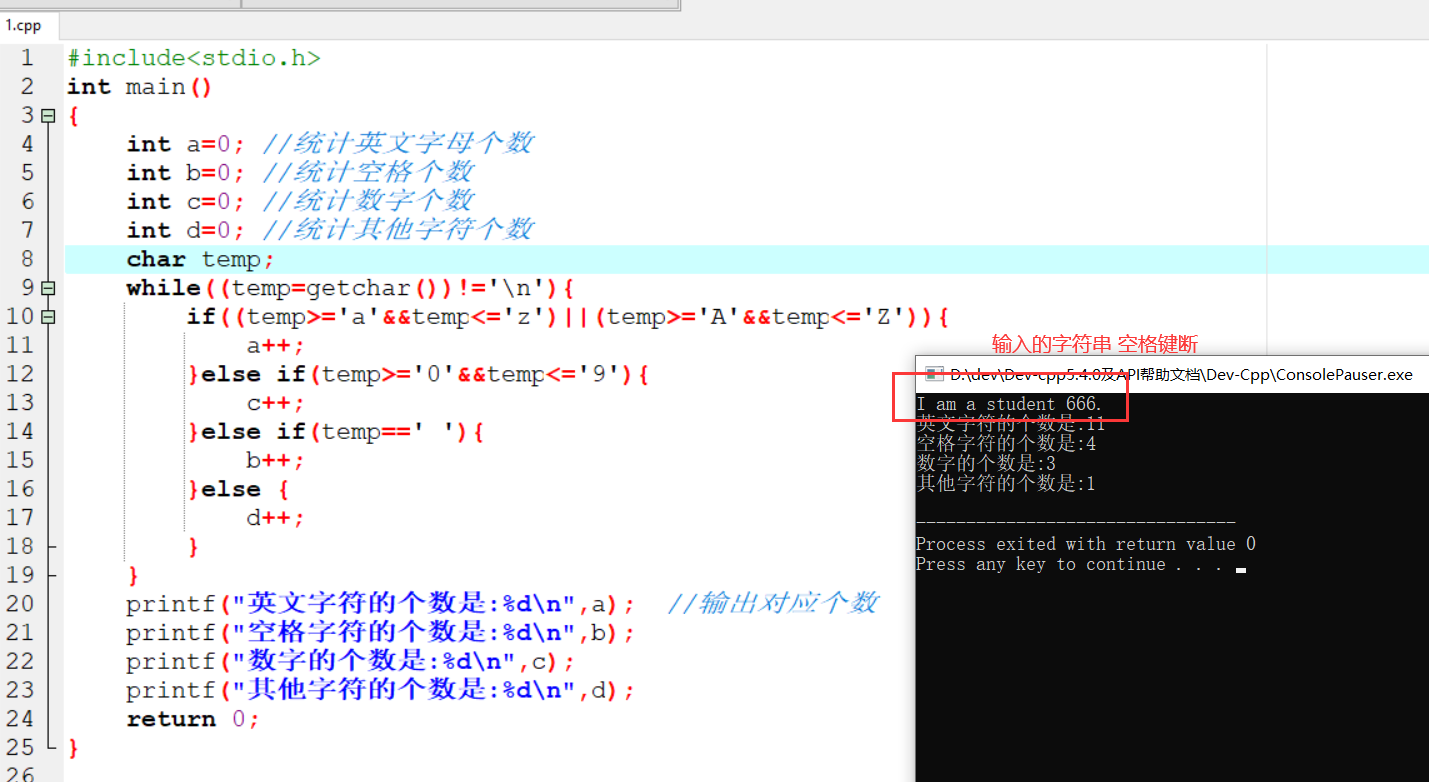The height and width of the screenshot is (782, 1429).
Task: Click the "}else if(temp==' '){" line
Action: coord(336,432)
